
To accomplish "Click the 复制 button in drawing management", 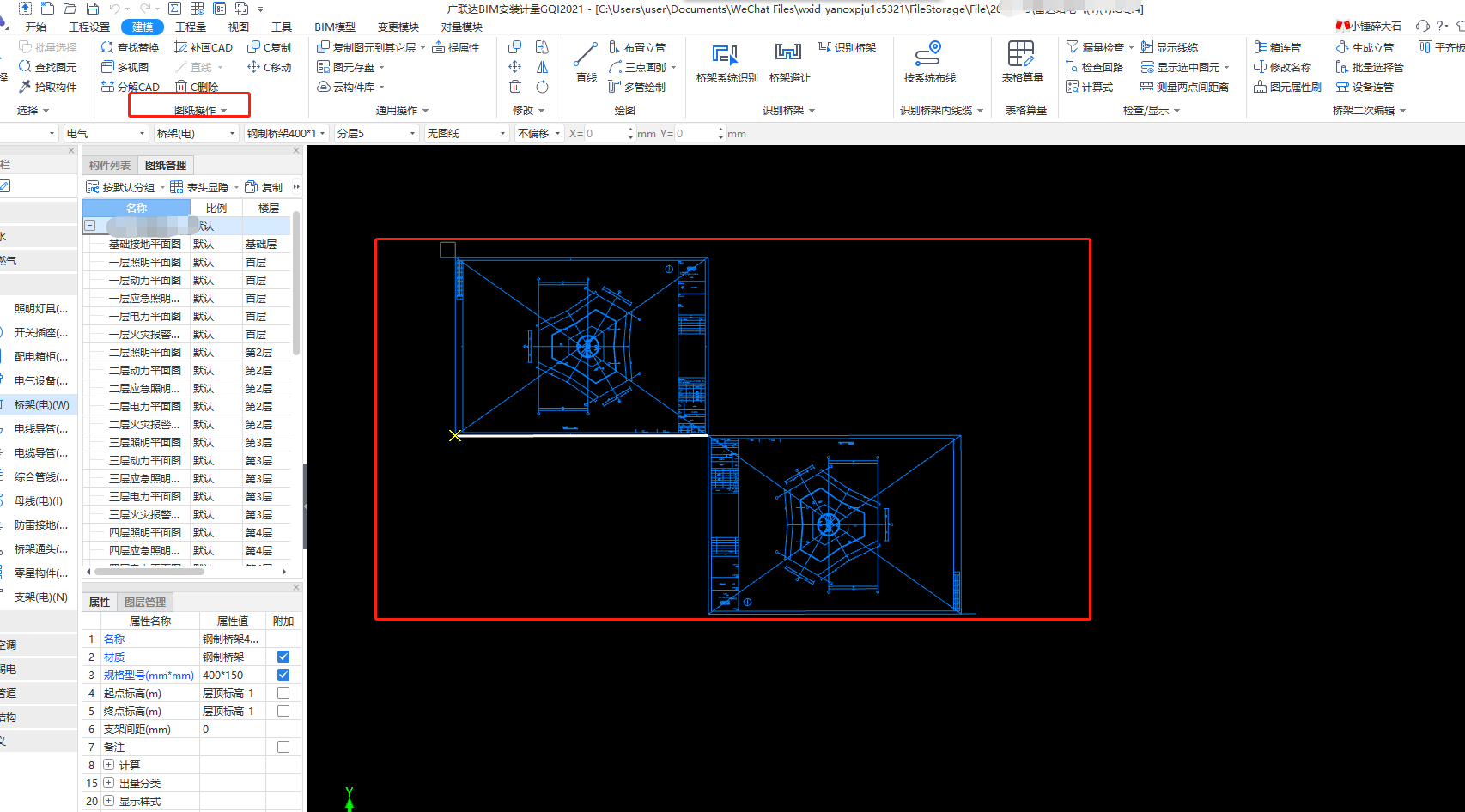I will click(264, 187).
